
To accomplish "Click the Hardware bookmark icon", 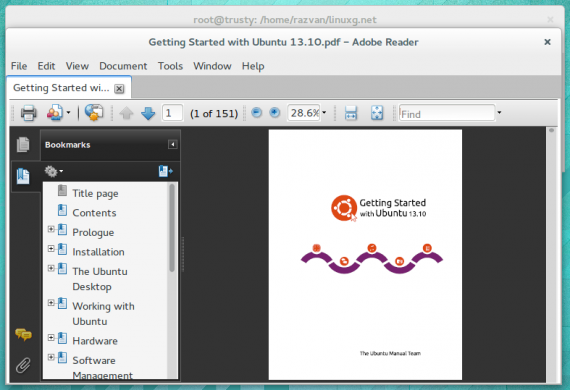I will [x=62, y=338].
